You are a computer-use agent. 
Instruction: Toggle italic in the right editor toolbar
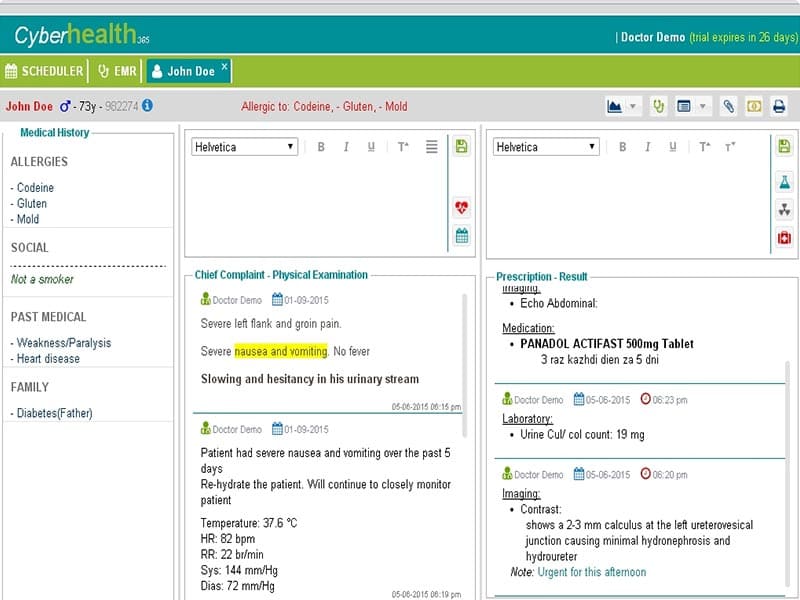coord(647,147)
